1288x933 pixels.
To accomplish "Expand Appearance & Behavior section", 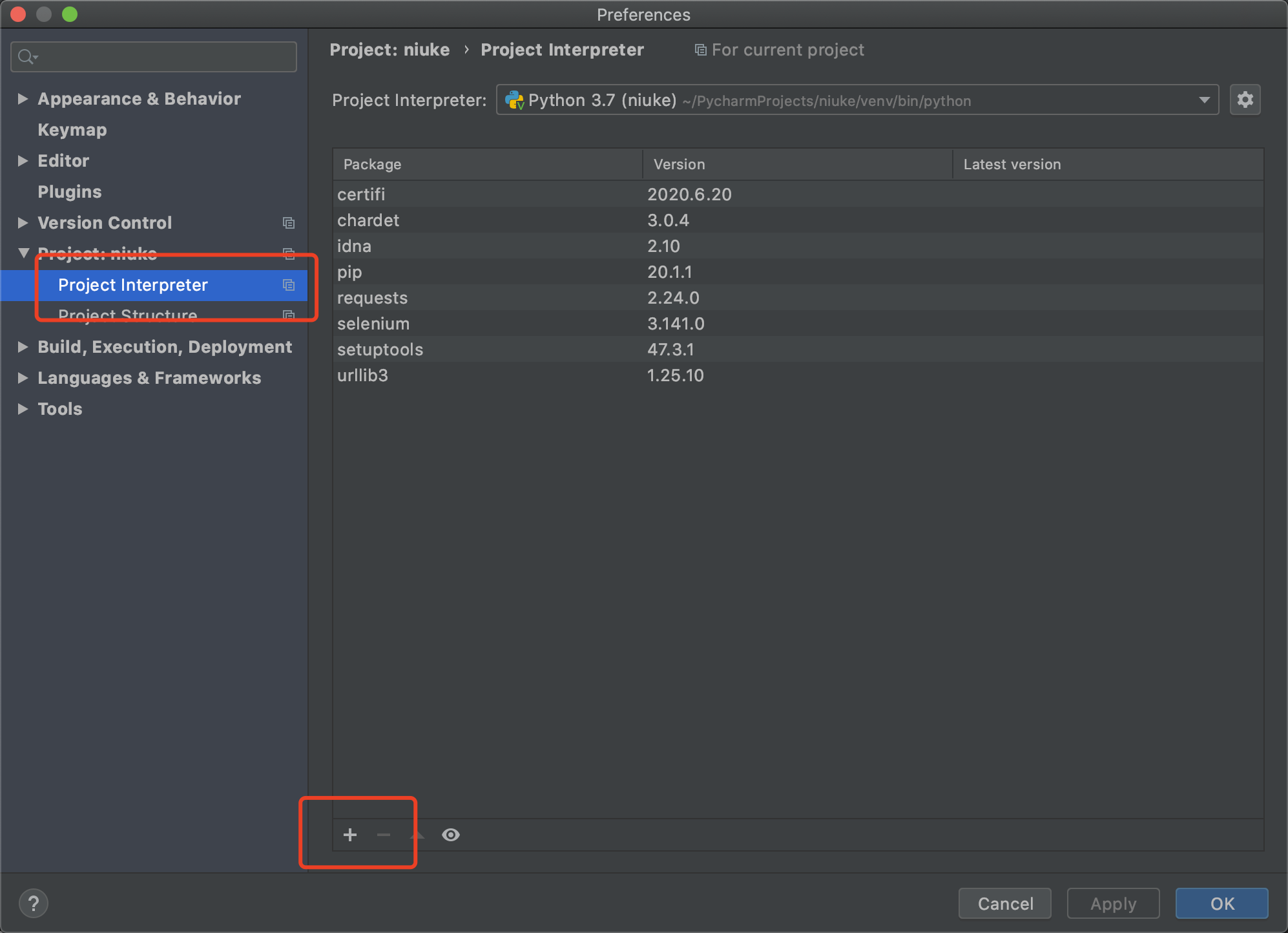I will point(23,99).
